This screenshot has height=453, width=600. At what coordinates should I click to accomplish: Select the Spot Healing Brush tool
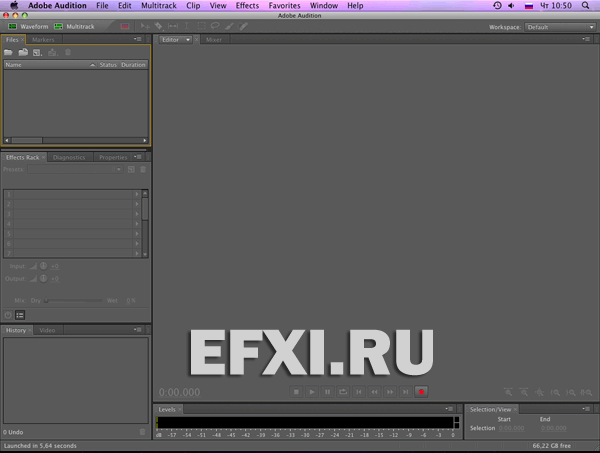tap(243, 26)
